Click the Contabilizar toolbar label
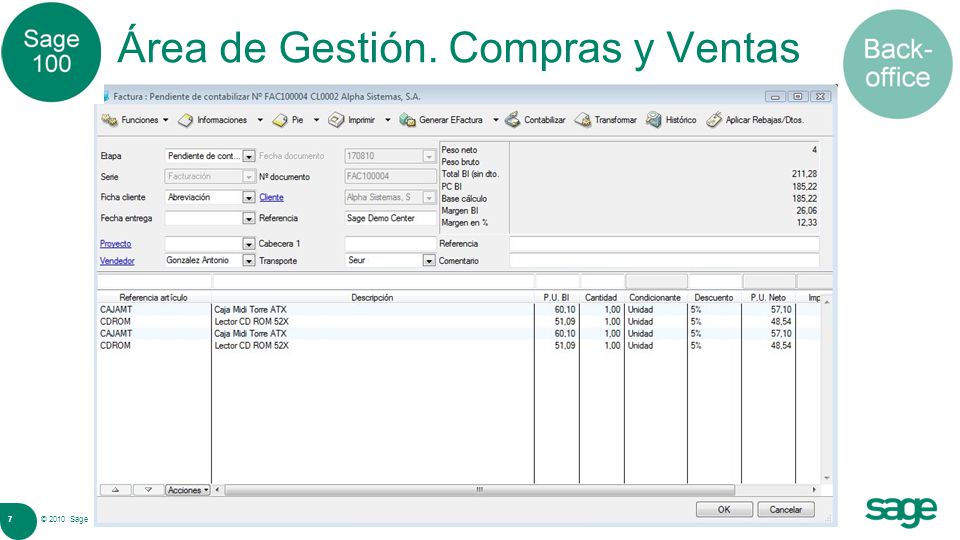This screenshot has height=540, width=960. (544, 120)
